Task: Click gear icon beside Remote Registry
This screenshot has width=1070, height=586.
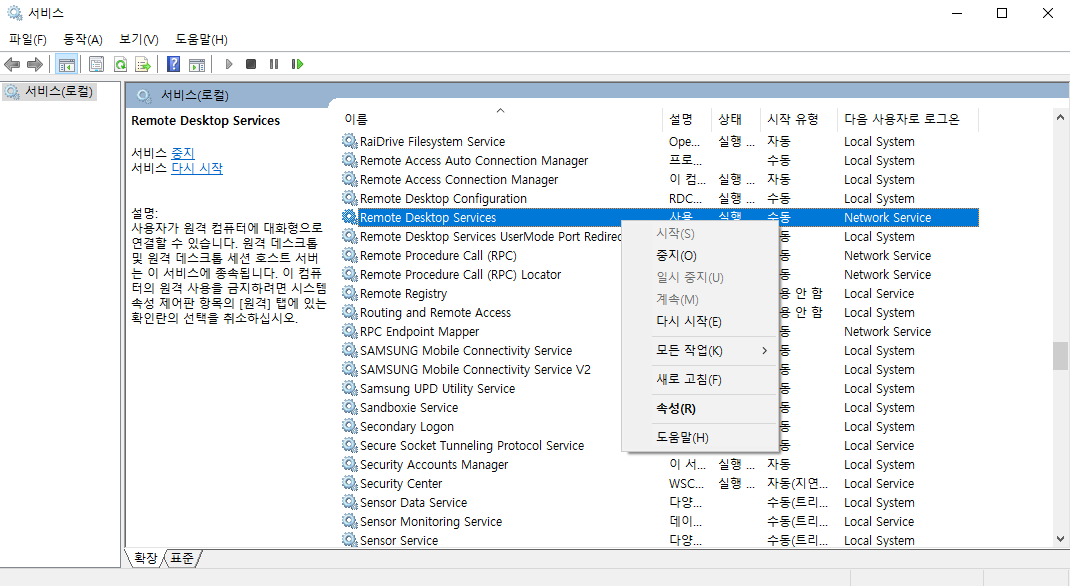Action: pyautogui.click(x=349, y=293)
